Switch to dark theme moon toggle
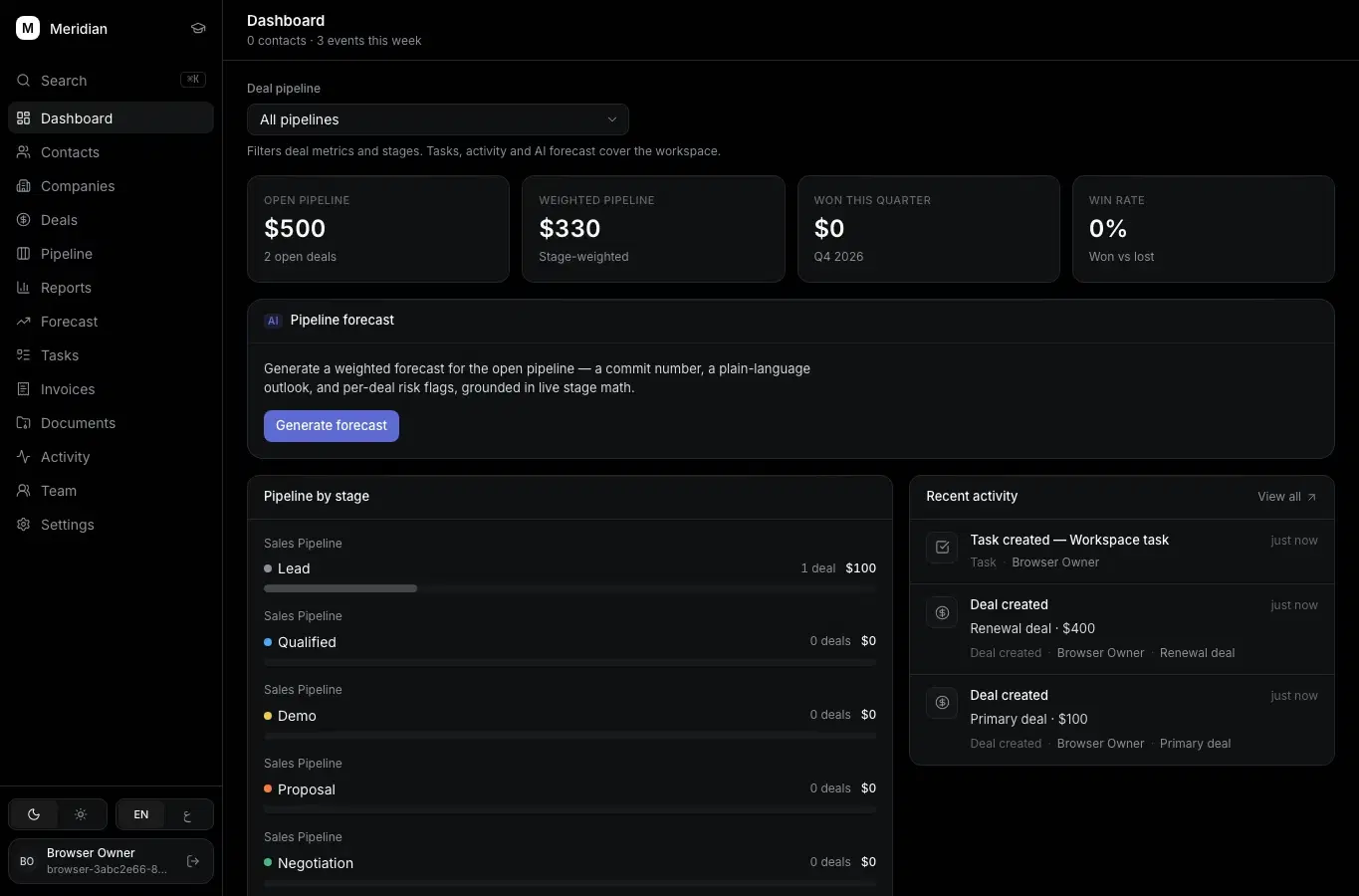The width and height of the screenshot is (1359, 896). point(34,814)
